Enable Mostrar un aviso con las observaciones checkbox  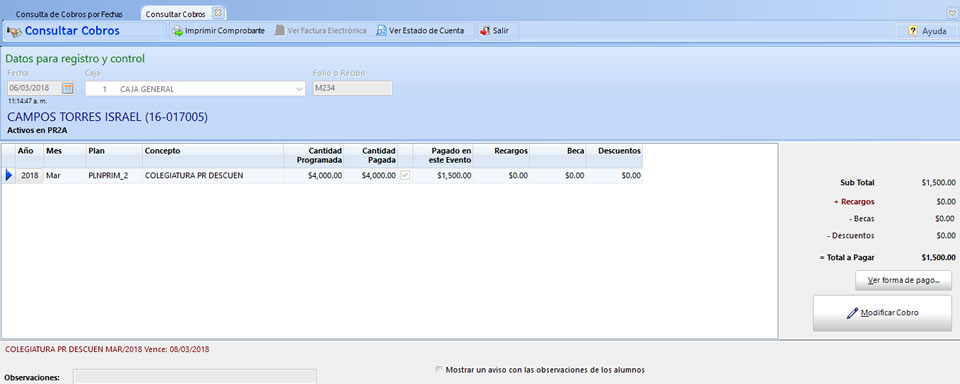[438, 370]
